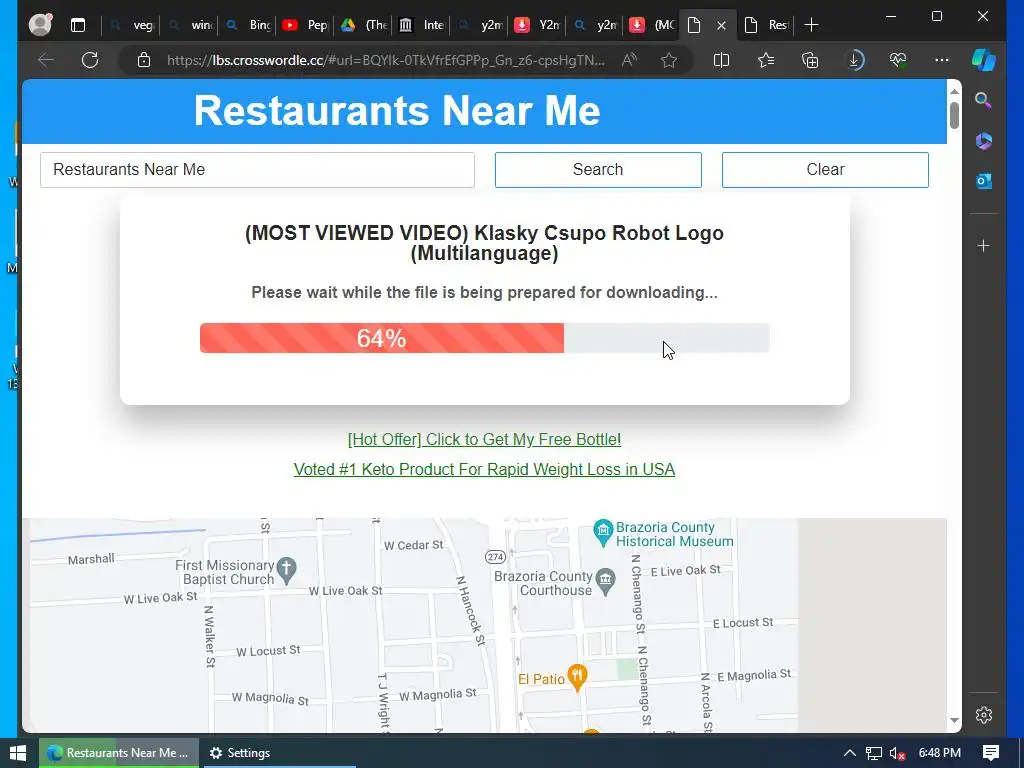Open sidebar Search icon
The image size is (1024, 768).
[984, 100]
